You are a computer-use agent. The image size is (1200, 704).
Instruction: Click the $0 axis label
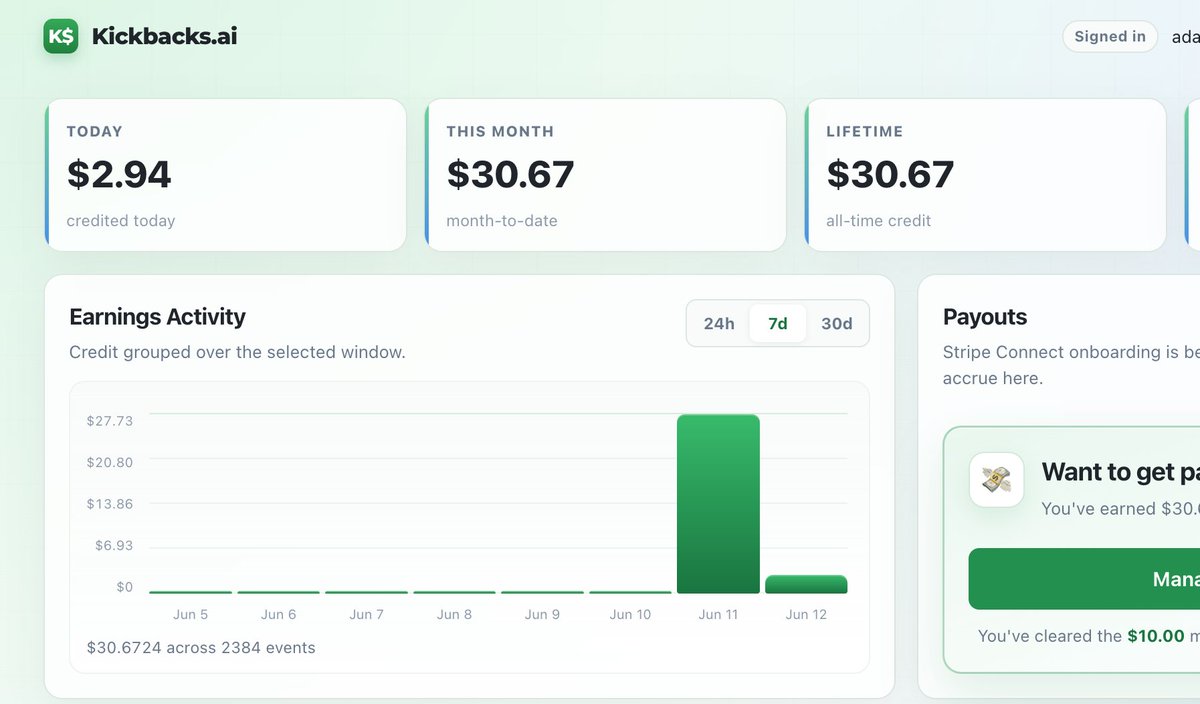(x=124, y=587)
